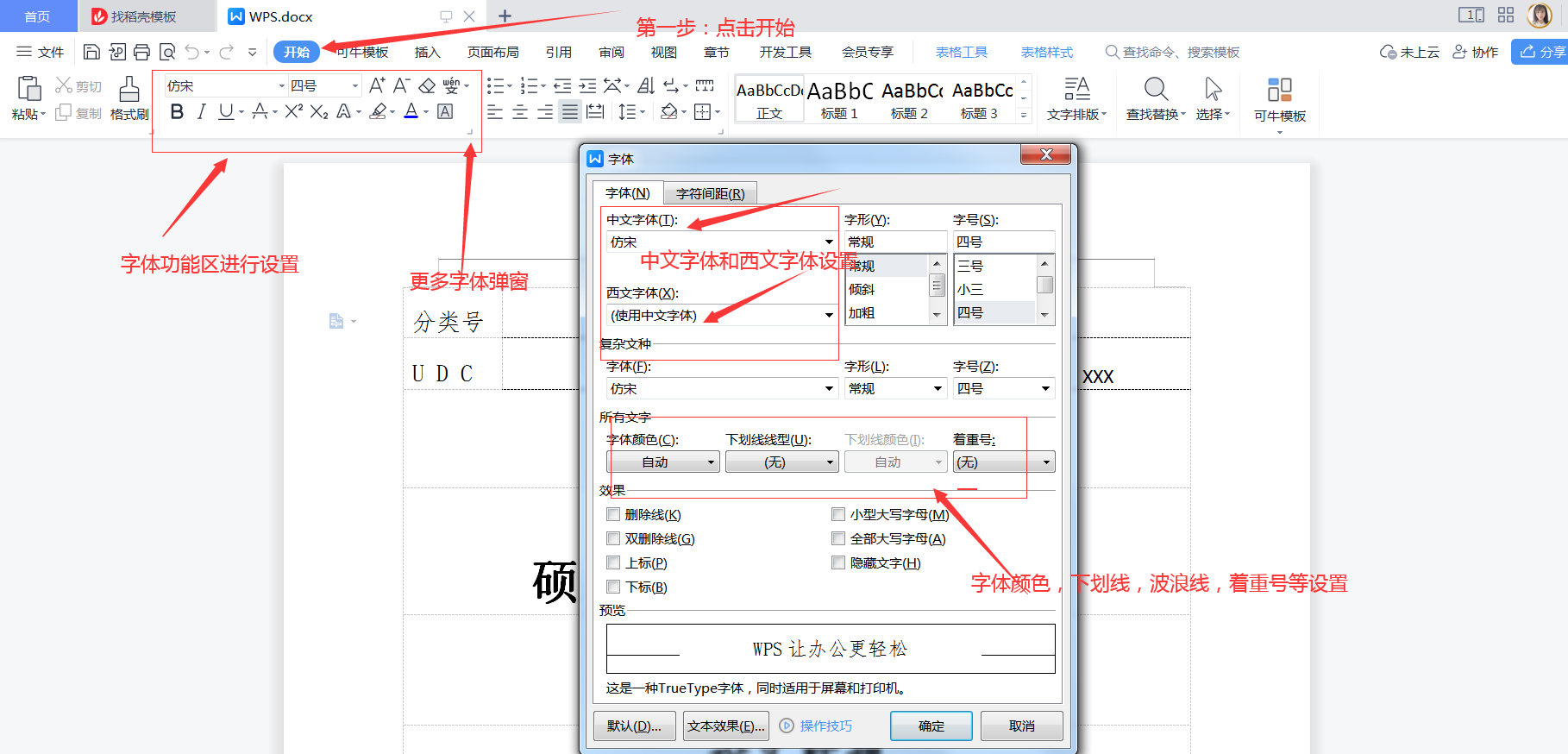This screenshot has width=1568, height=754.
Task: Click the Print icon in quick toolbar
Action: tap(141, 52)
